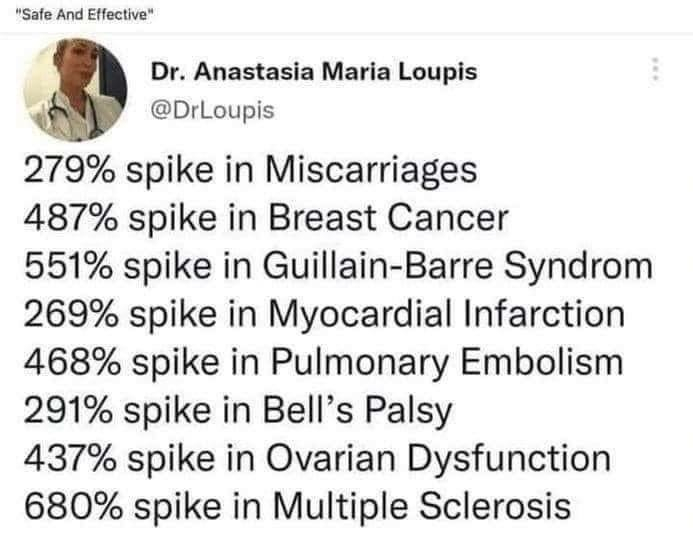The width and height of the screenshot is (693, 540).
Task: Select the words Ovarian Dysfunction
Action: [x=438, y=459]
